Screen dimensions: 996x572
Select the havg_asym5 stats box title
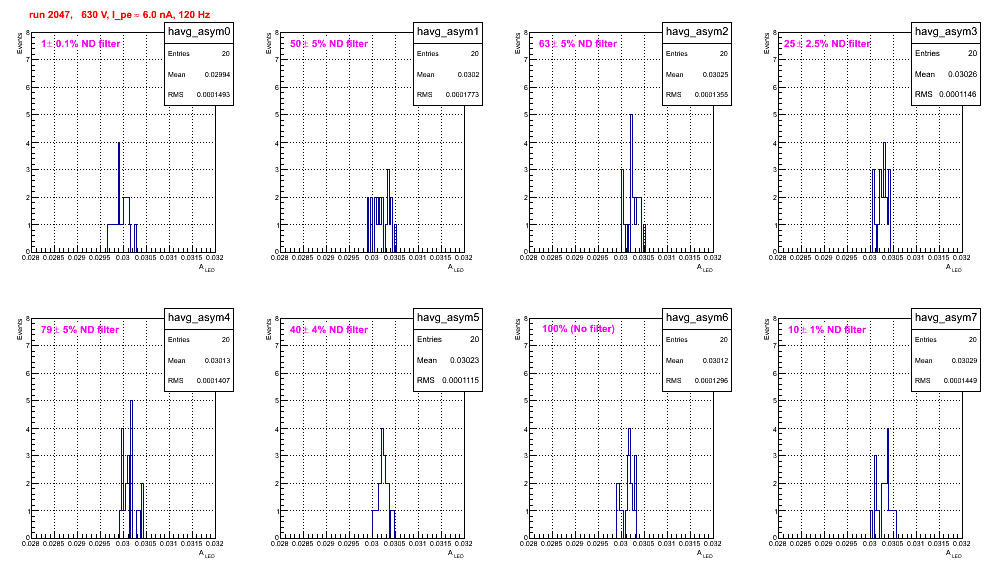point(448,317)
